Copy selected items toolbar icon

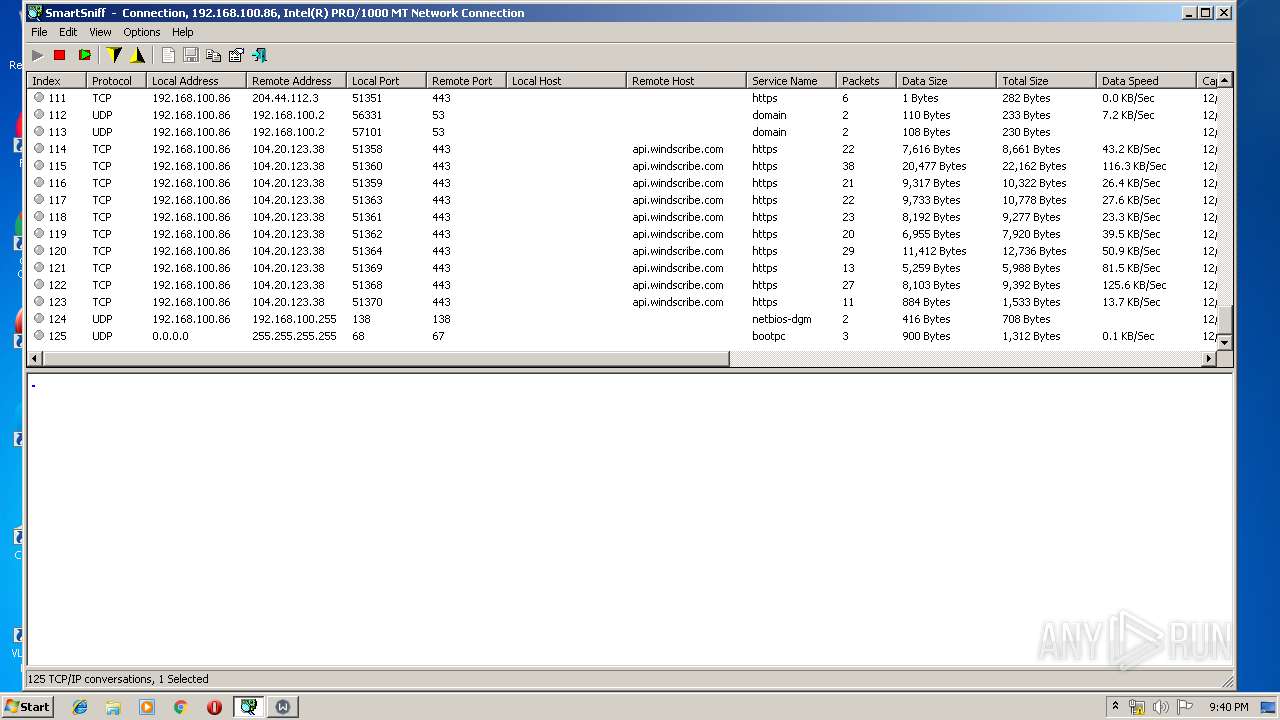coord(213,55)
